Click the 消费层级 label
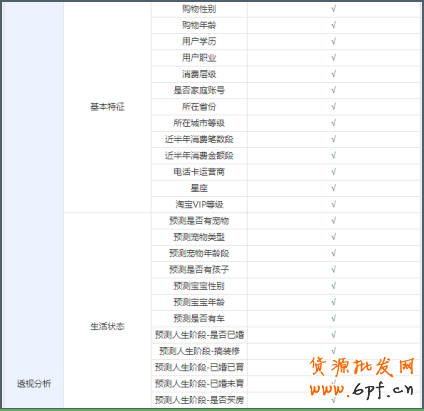The image size is (424, 411). pyautogui.click(x=199, y=74)
